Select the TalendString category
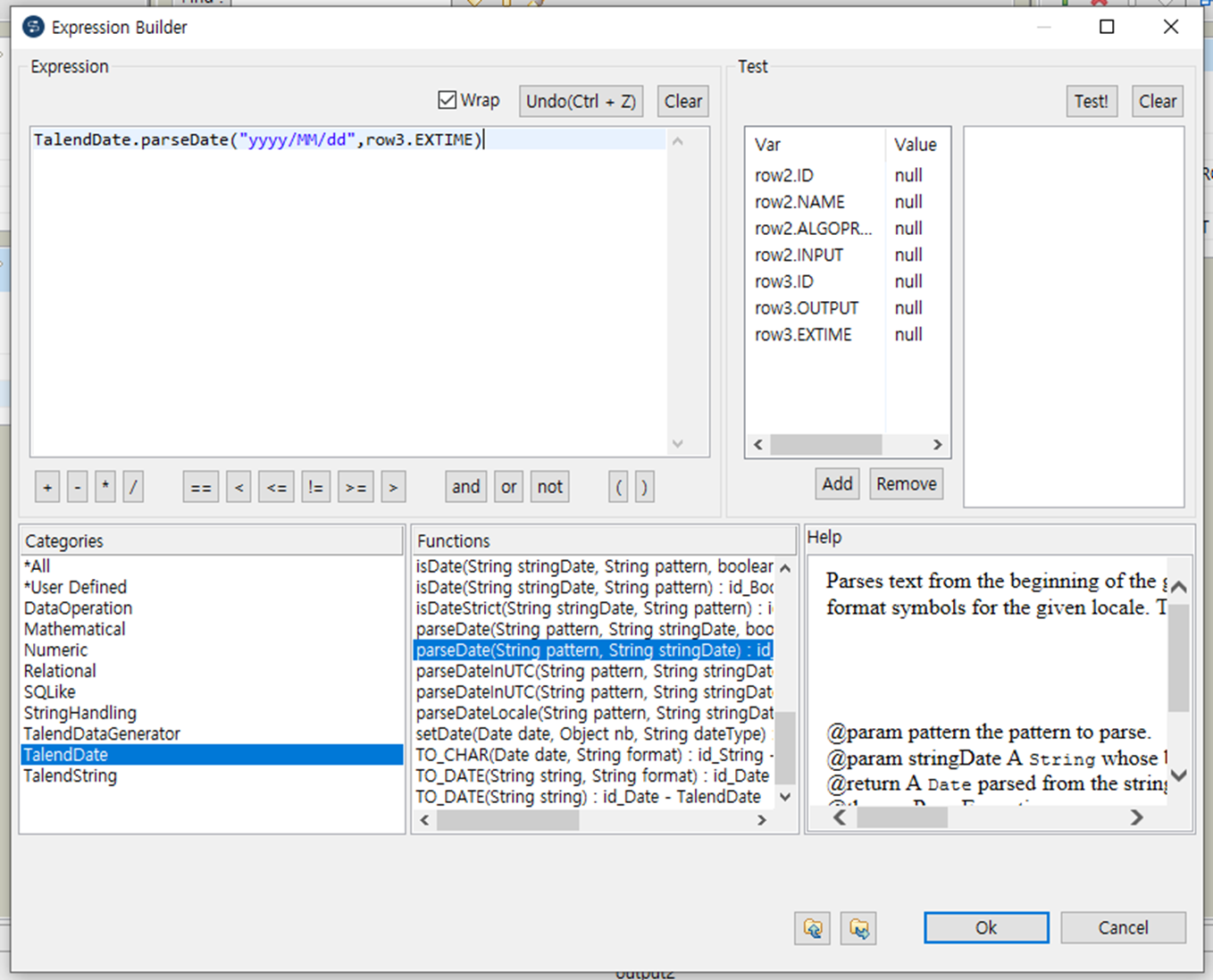This screenshot has height=980, width=1213. coord(212,775)
